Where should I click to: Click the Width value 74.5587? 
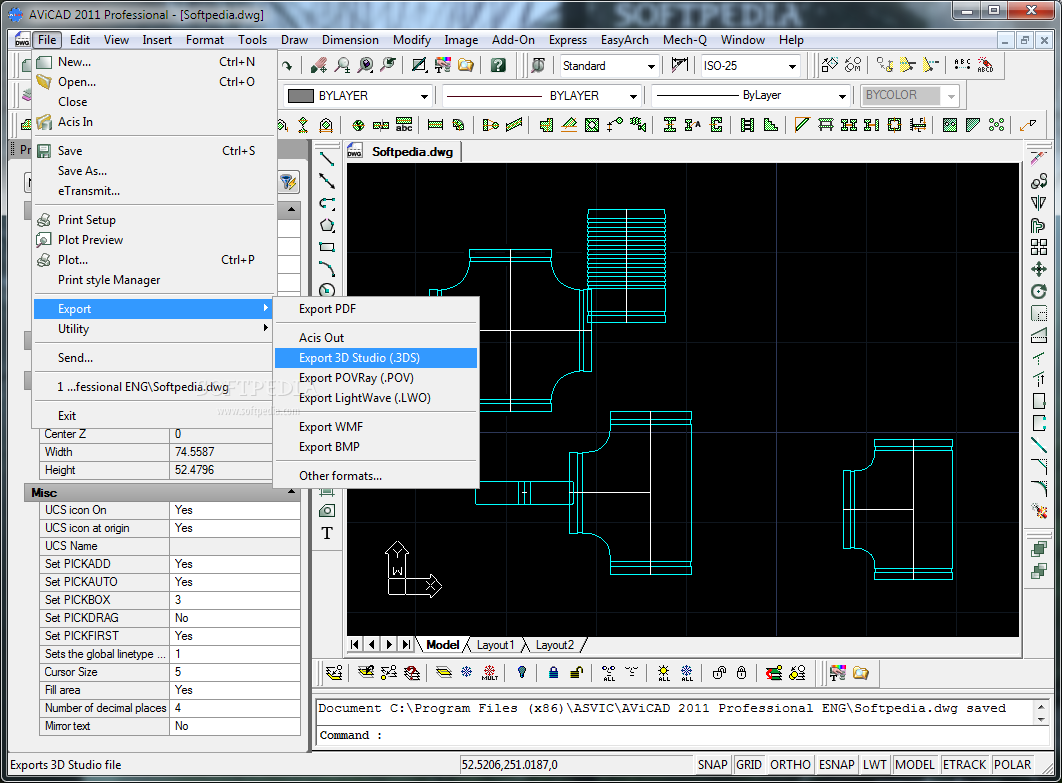222,452
